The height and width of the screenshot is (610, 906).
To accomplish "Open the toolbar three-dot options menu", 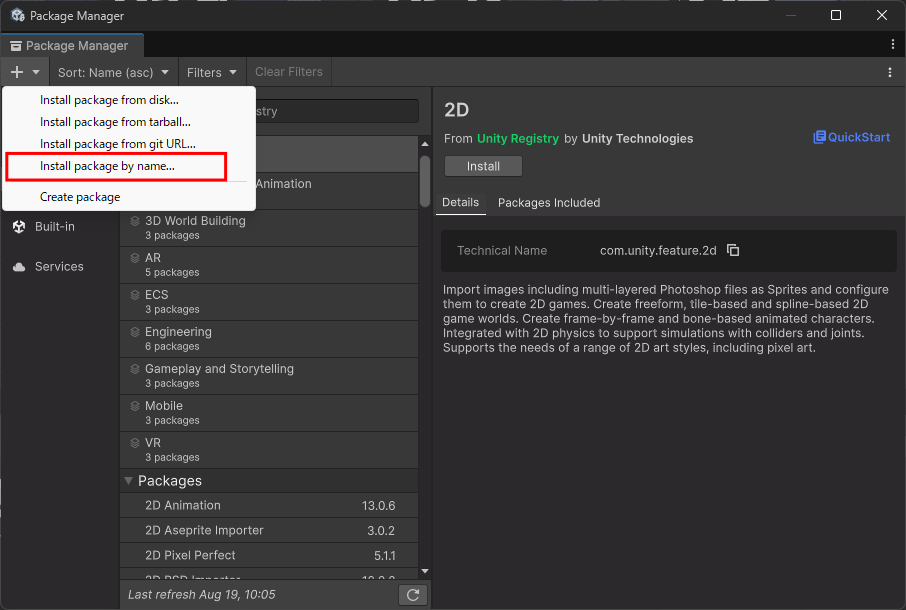I will click(890, 72).
